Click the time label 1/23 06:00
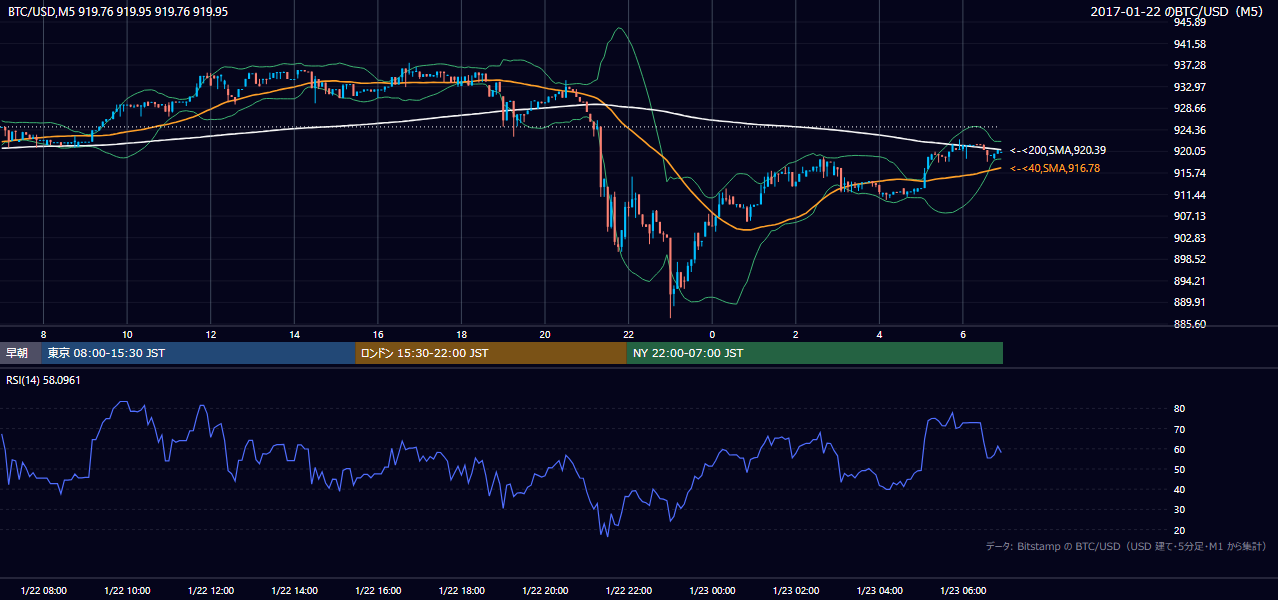This screenshot has height=600, width=1278. [962, 591]
